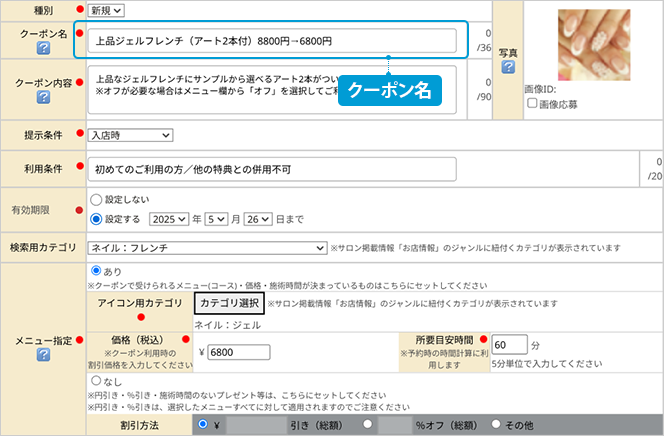Open the help icon under クーポン内容
This screenshot has width=664, height=436.
[43, 97]
